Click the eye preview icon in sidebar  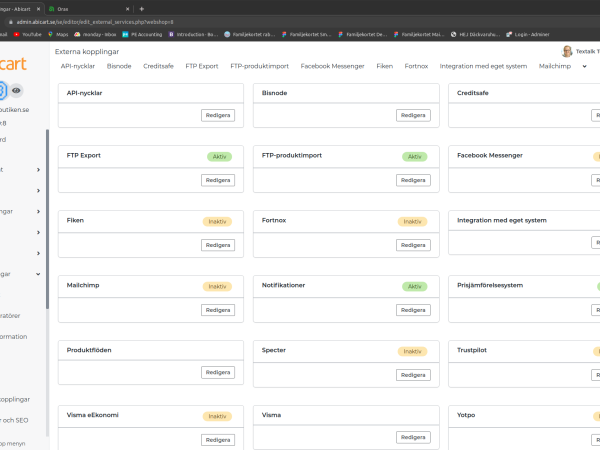tap(16, 90)
